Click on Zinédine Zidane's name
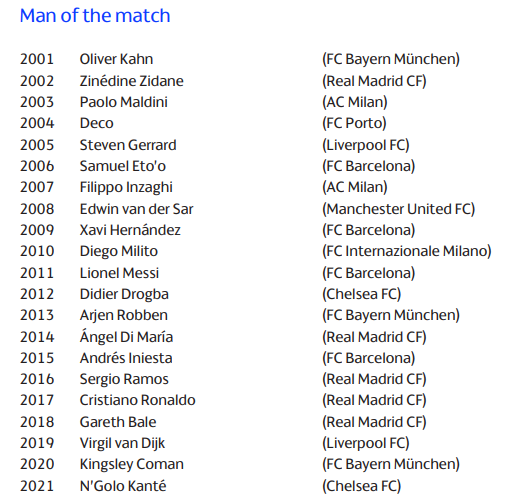The image size is (508, 504). click(131, 81)
